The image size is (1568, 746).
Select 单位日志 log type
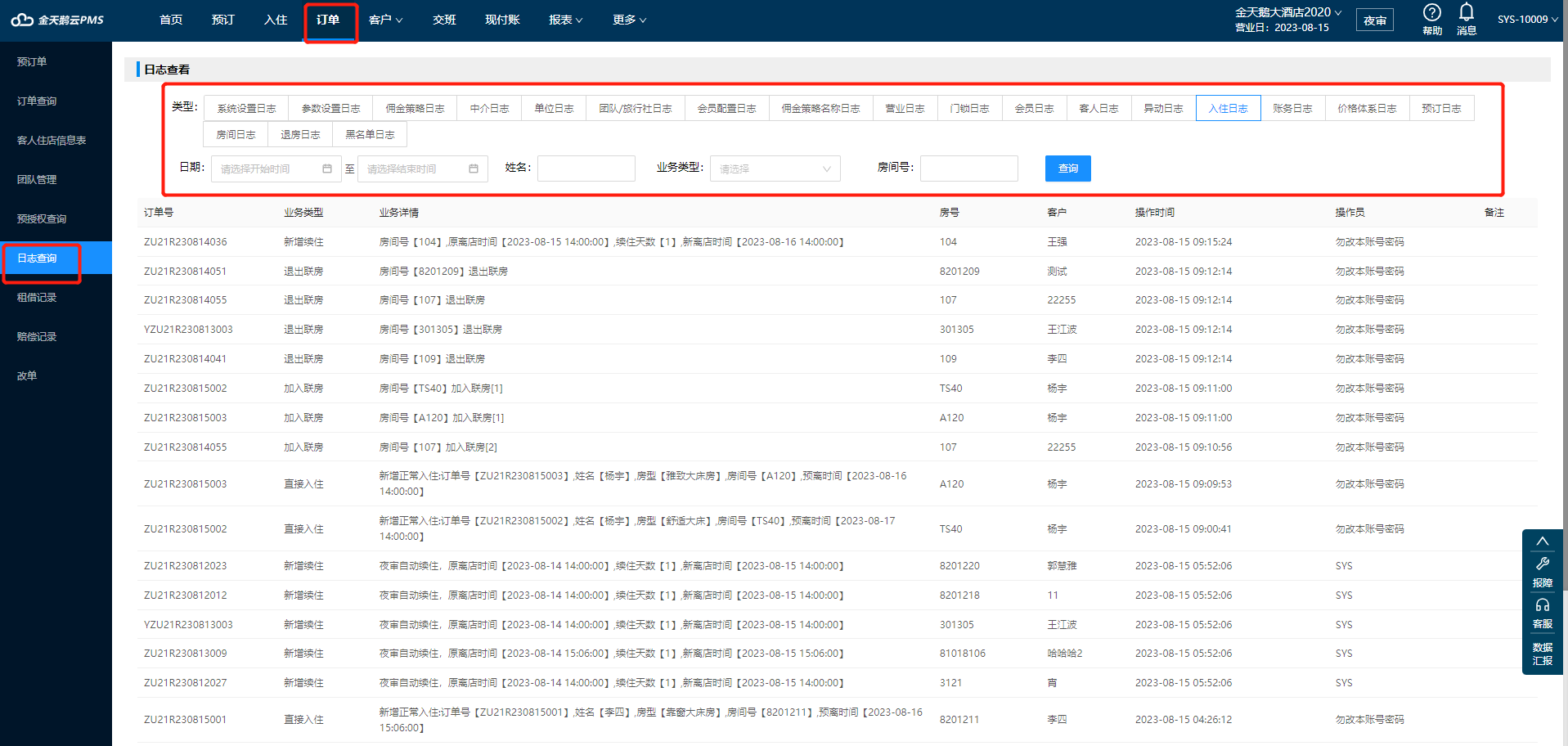coord(554,108)
